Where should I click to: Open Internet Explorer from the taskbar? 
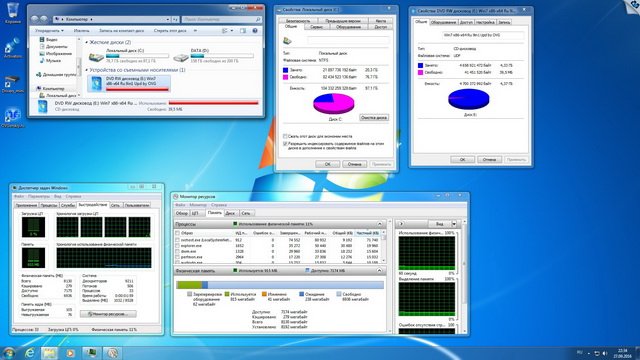click(x=29, y=353)
